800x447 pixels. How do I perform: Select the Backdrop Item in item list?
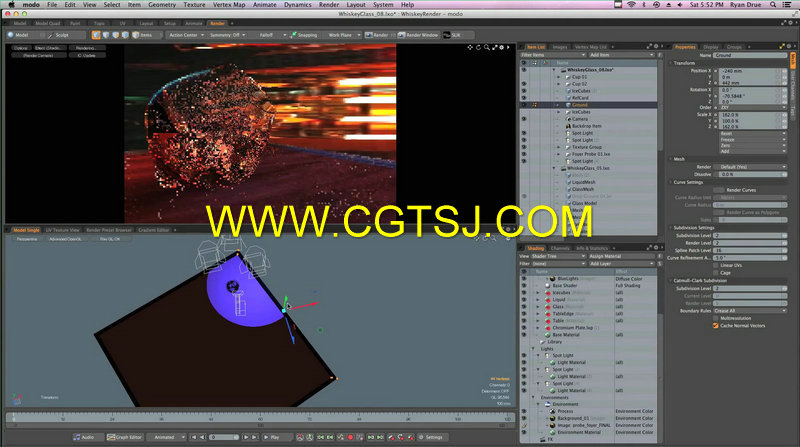(586, 126)
